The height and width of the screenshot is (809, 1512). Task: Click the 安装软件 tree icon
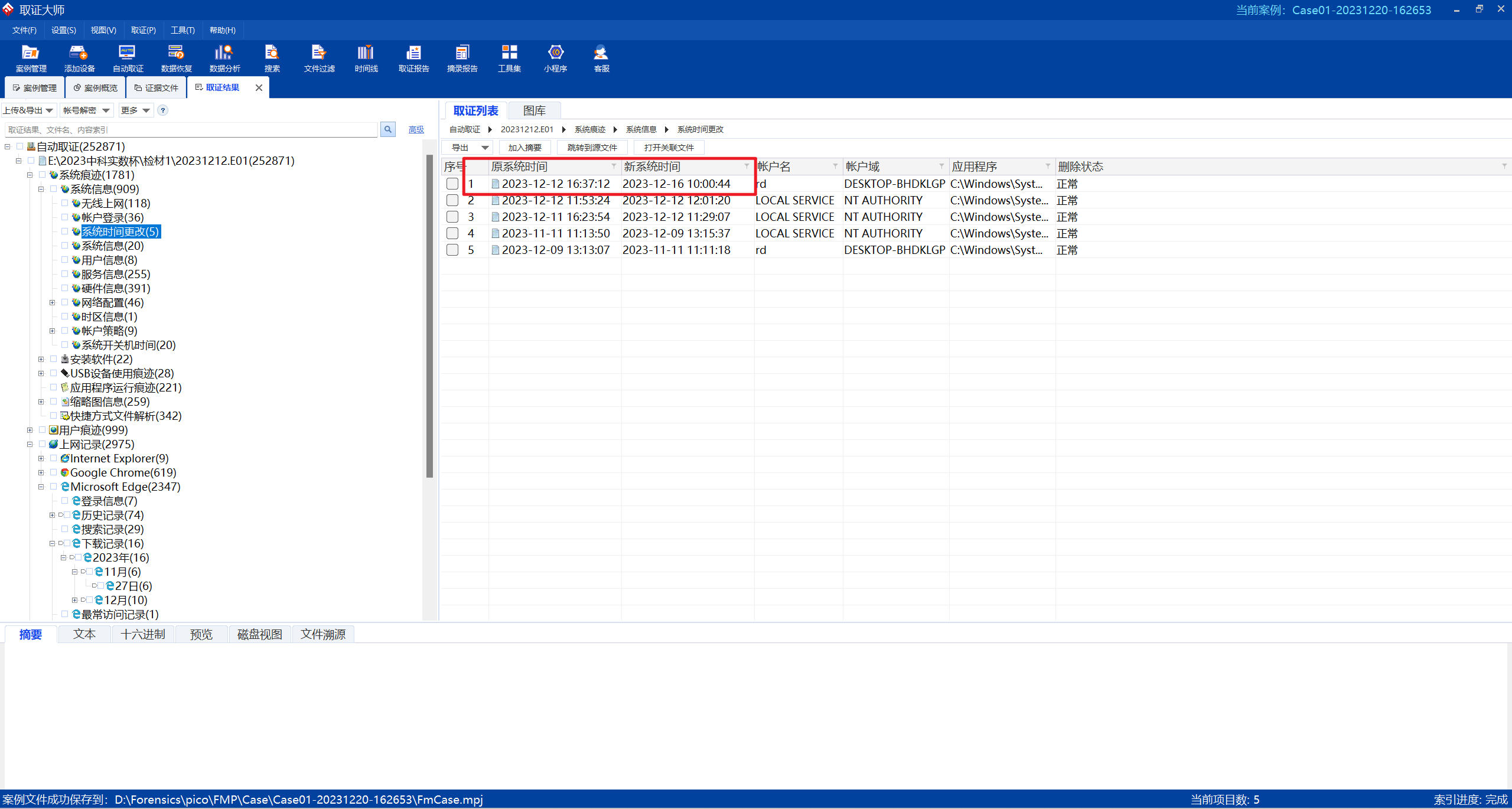65,359
